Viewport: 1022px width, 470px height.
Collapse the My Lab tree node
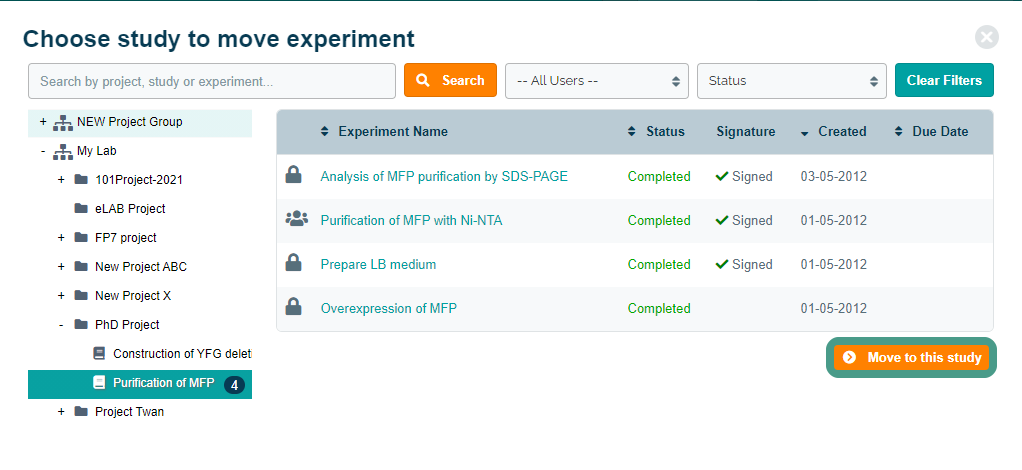[x=43, y=151]
